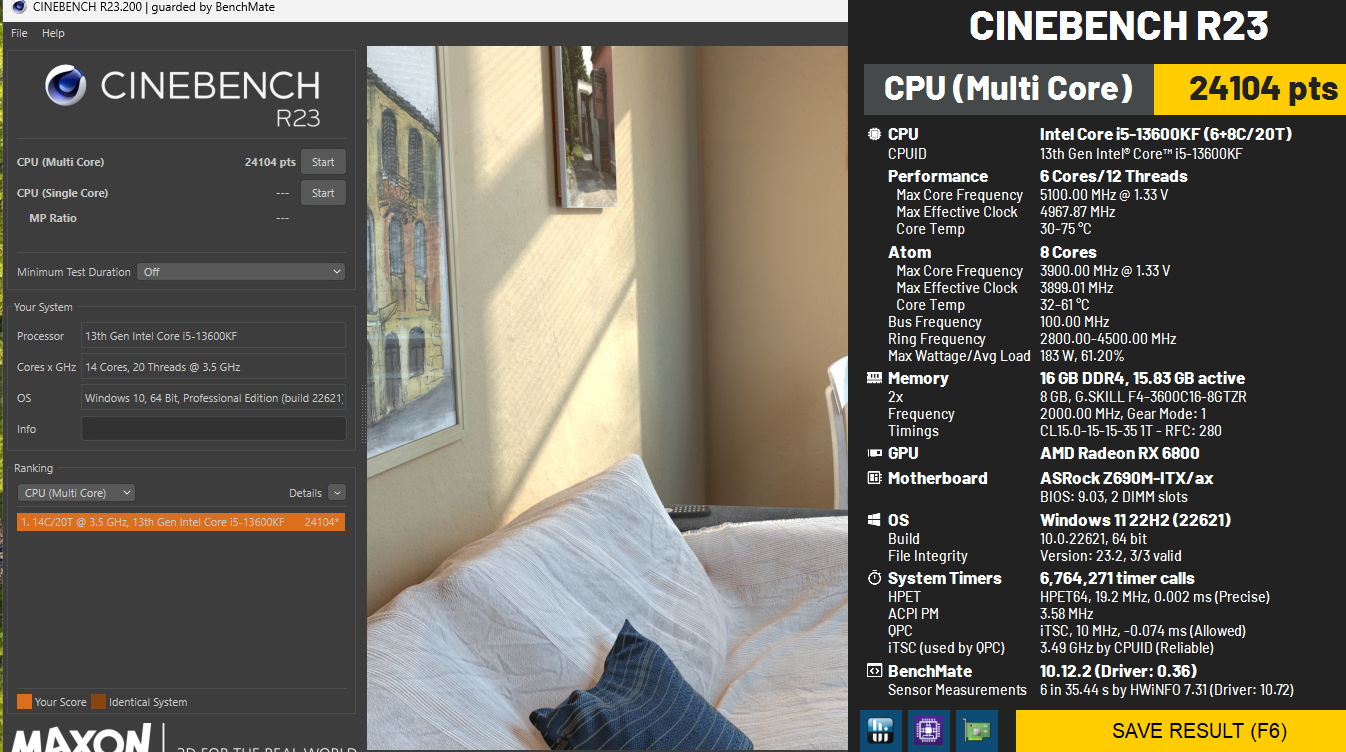This screenshot has height=752, width=1346.
Task: Click the 6 Cores/12 Threads performance value
Action: [x=1114, y=176]
